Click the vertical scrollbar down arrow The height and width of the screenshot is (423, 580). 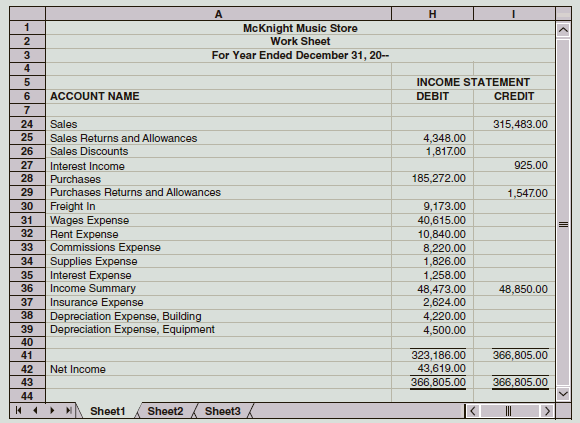click(x=563, y=393)
